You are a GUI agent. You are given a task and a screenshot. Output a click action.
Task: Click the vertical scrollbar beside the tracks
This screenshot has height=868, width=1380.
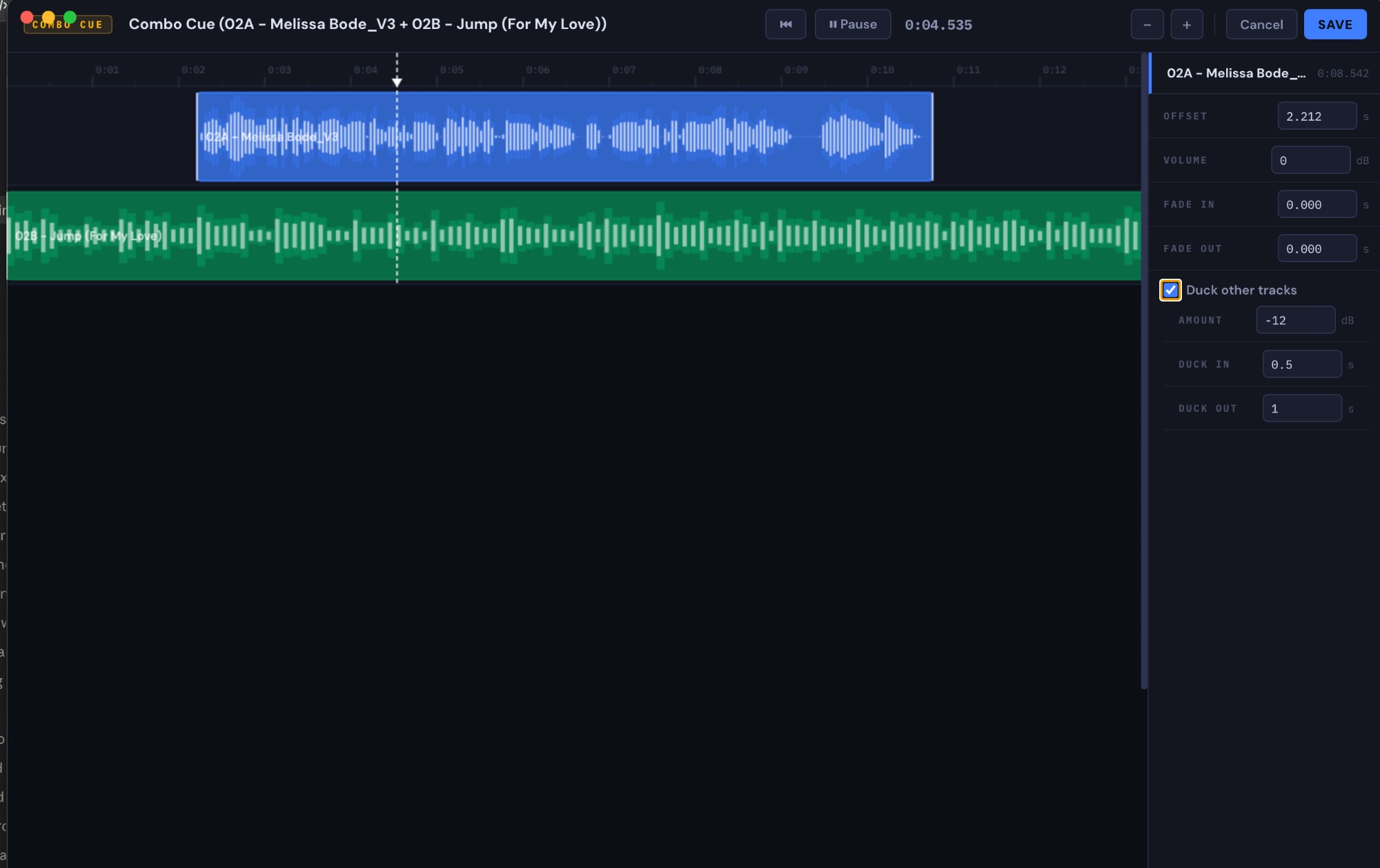click(x=1144, y=371)
